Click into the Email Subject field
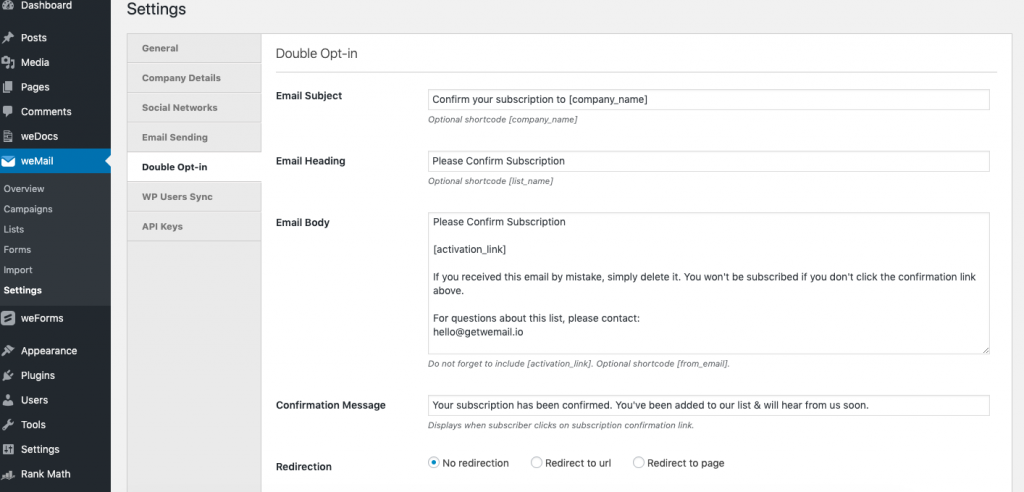Screen dimensions: 1024x492 point(709,99)
